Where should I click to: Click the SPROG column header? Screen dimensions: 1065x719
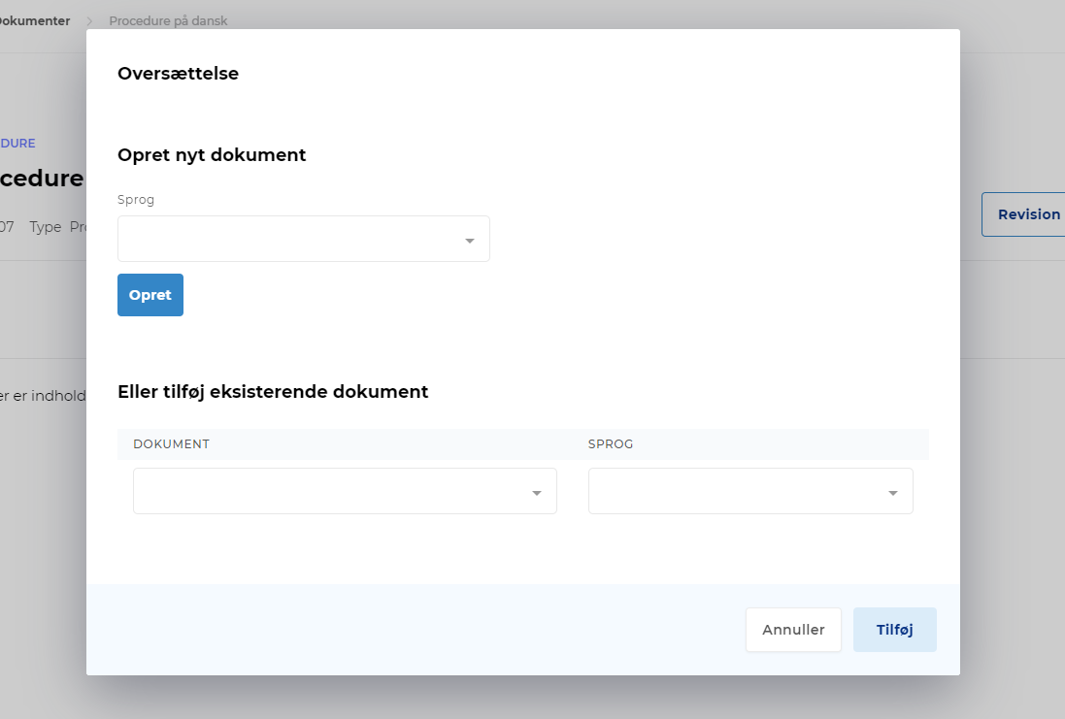coord(610,444)
